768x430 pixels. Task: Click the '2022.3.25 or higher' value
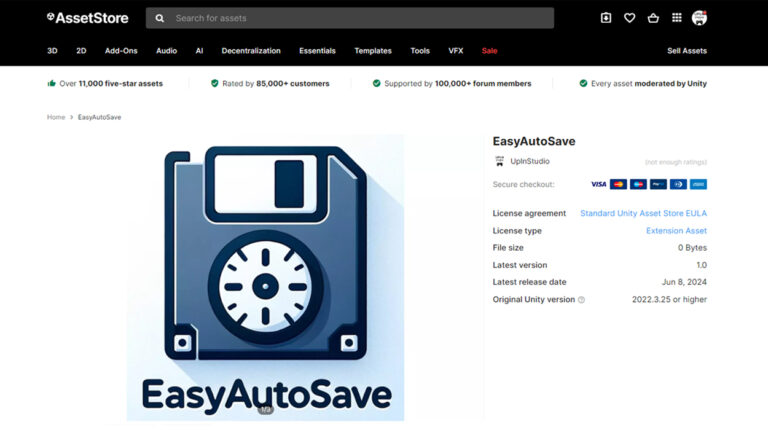pyautogui.click(x=669, y=299)
